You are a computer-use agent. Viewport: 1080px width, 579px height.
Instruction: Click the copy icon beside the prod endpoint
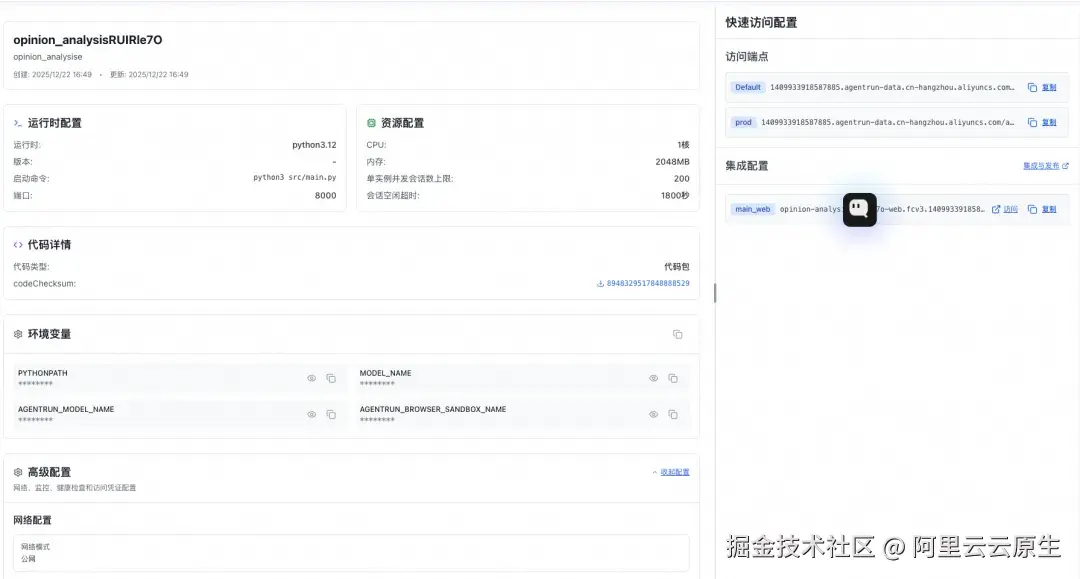coord(1034,122)
